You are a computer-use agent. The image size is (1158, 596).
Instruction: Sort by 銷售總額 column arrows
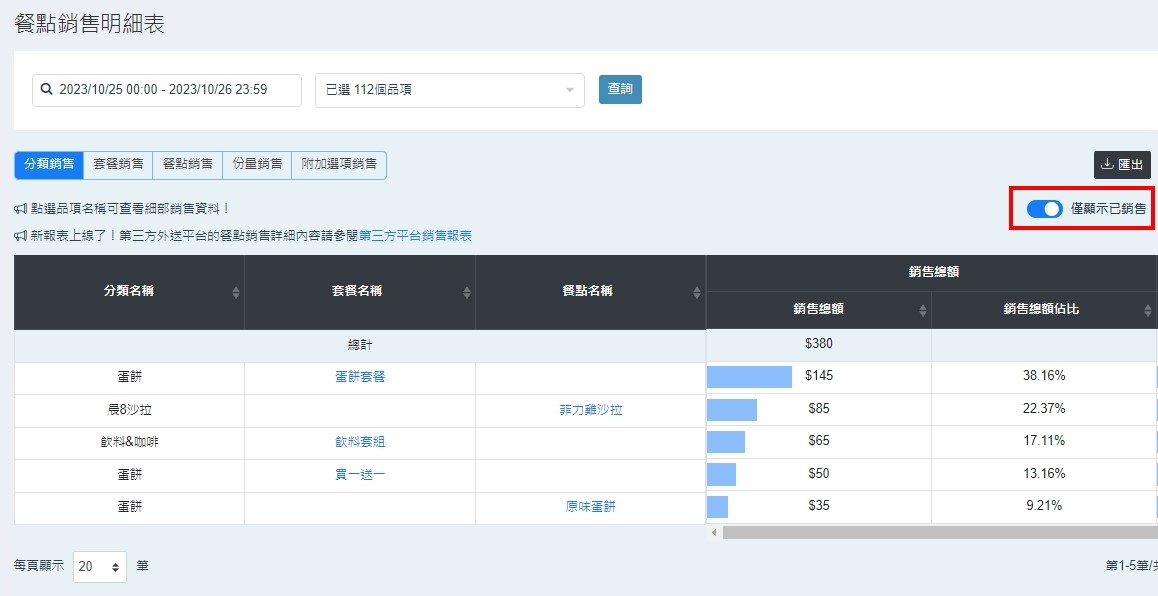point(922,310)
